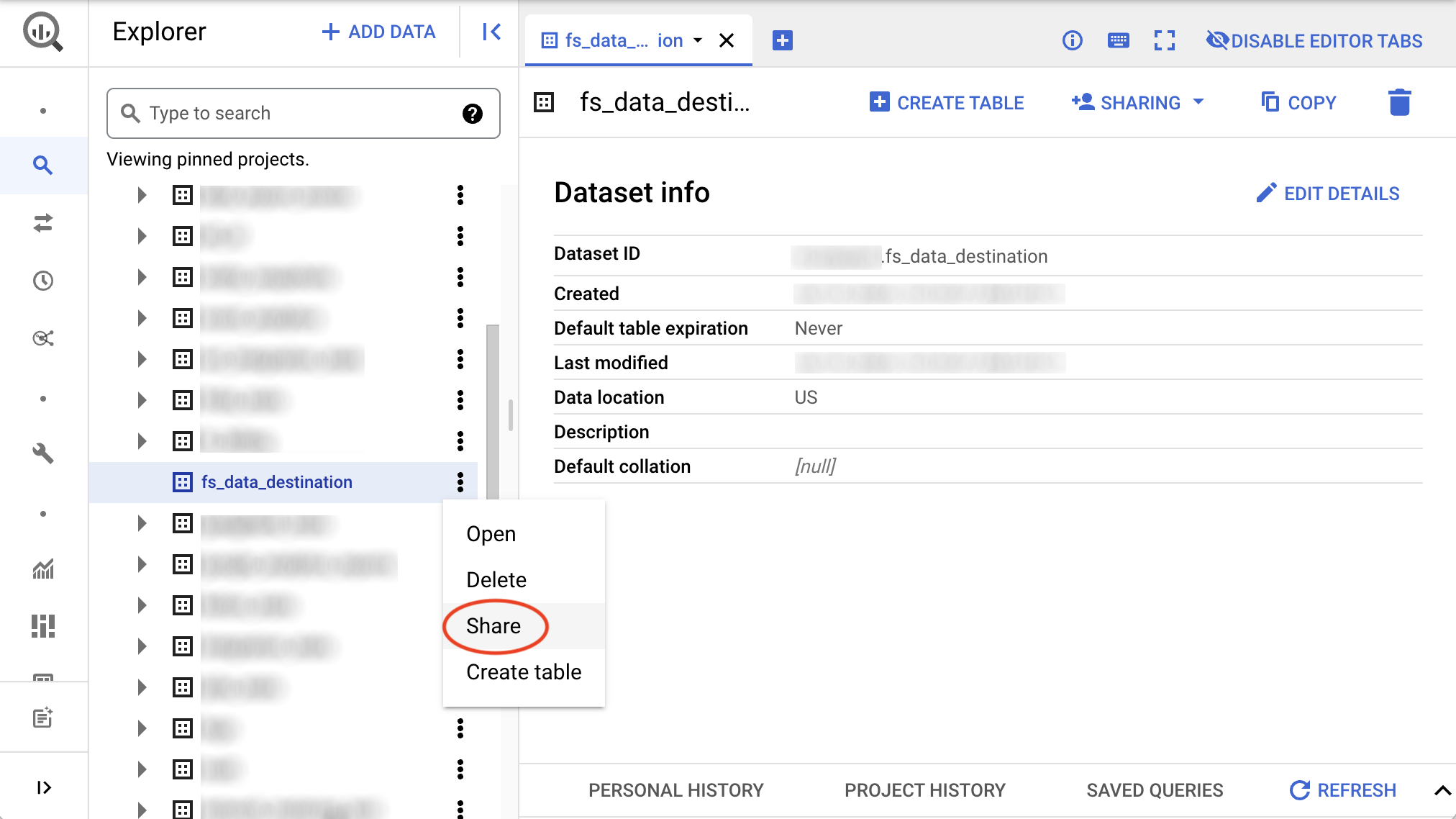Open actions menu for fs_data_destination
The width and height of the screenshot is (1456, 819).
pyautogui.click(x=460, y=482)
